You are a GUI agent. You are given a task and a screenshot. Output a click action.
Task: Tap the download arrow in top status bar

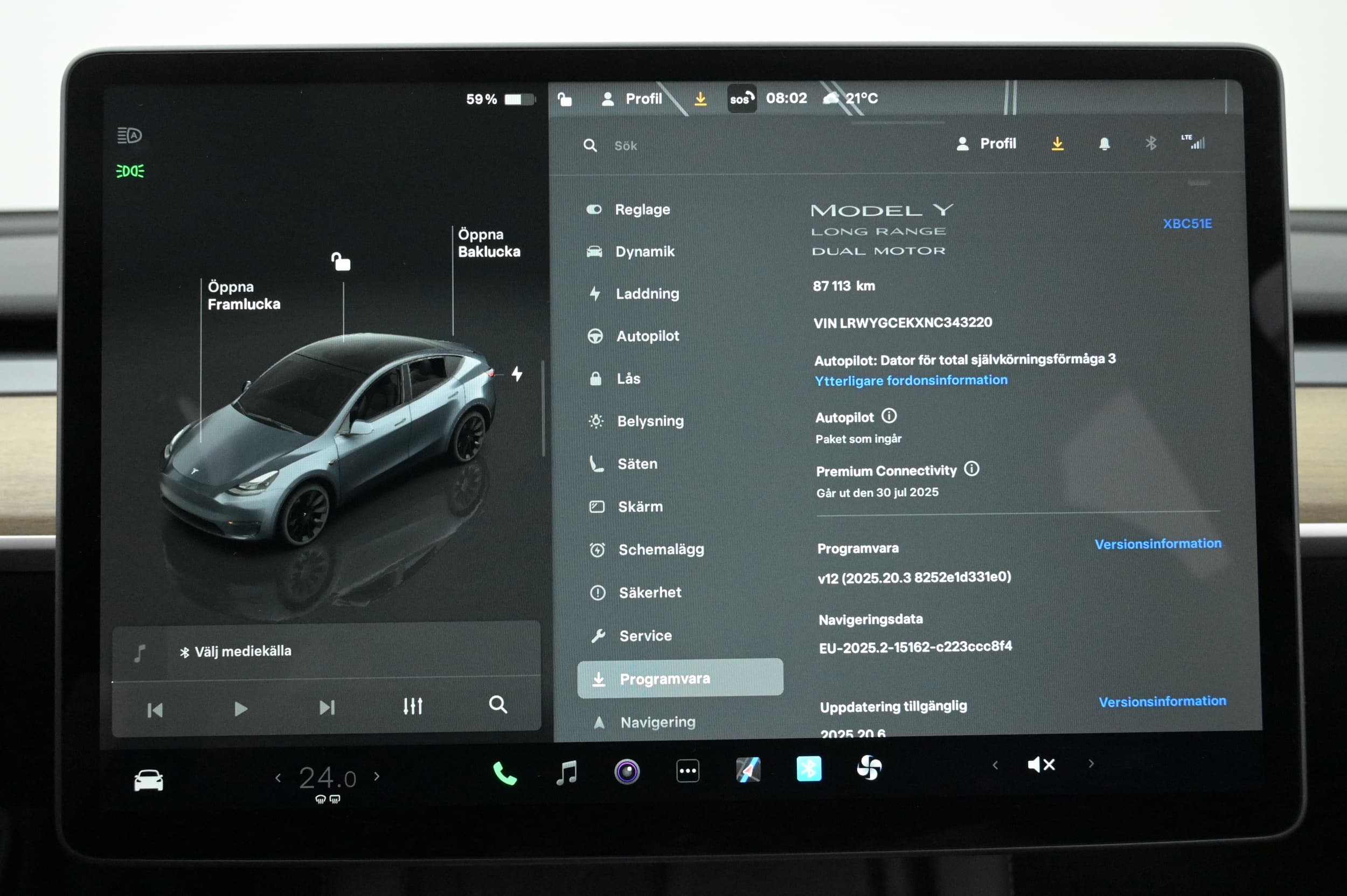tap(700, 99)
